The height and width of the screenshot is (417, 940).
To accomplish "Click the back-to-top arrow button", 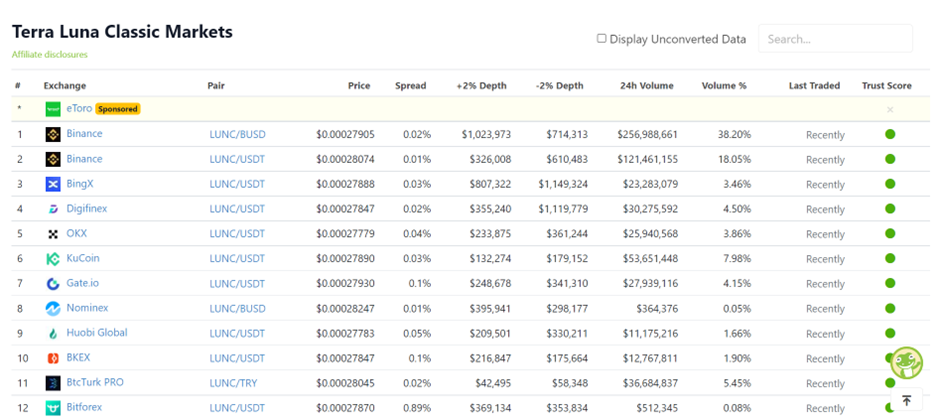I will 906,400.
